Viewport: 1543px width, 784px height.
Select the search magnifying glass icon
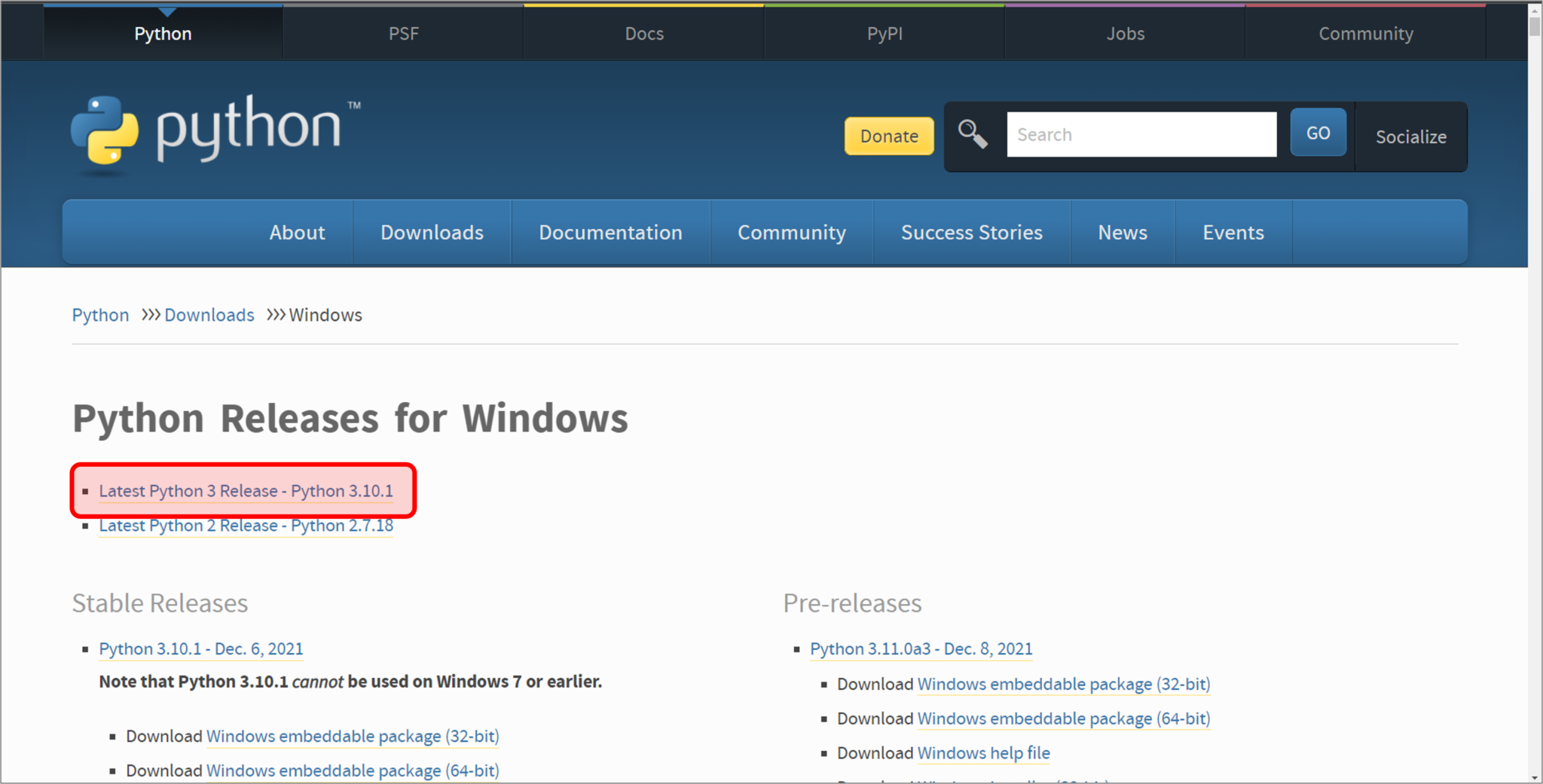pyautogui.click(x=973, y=133)
